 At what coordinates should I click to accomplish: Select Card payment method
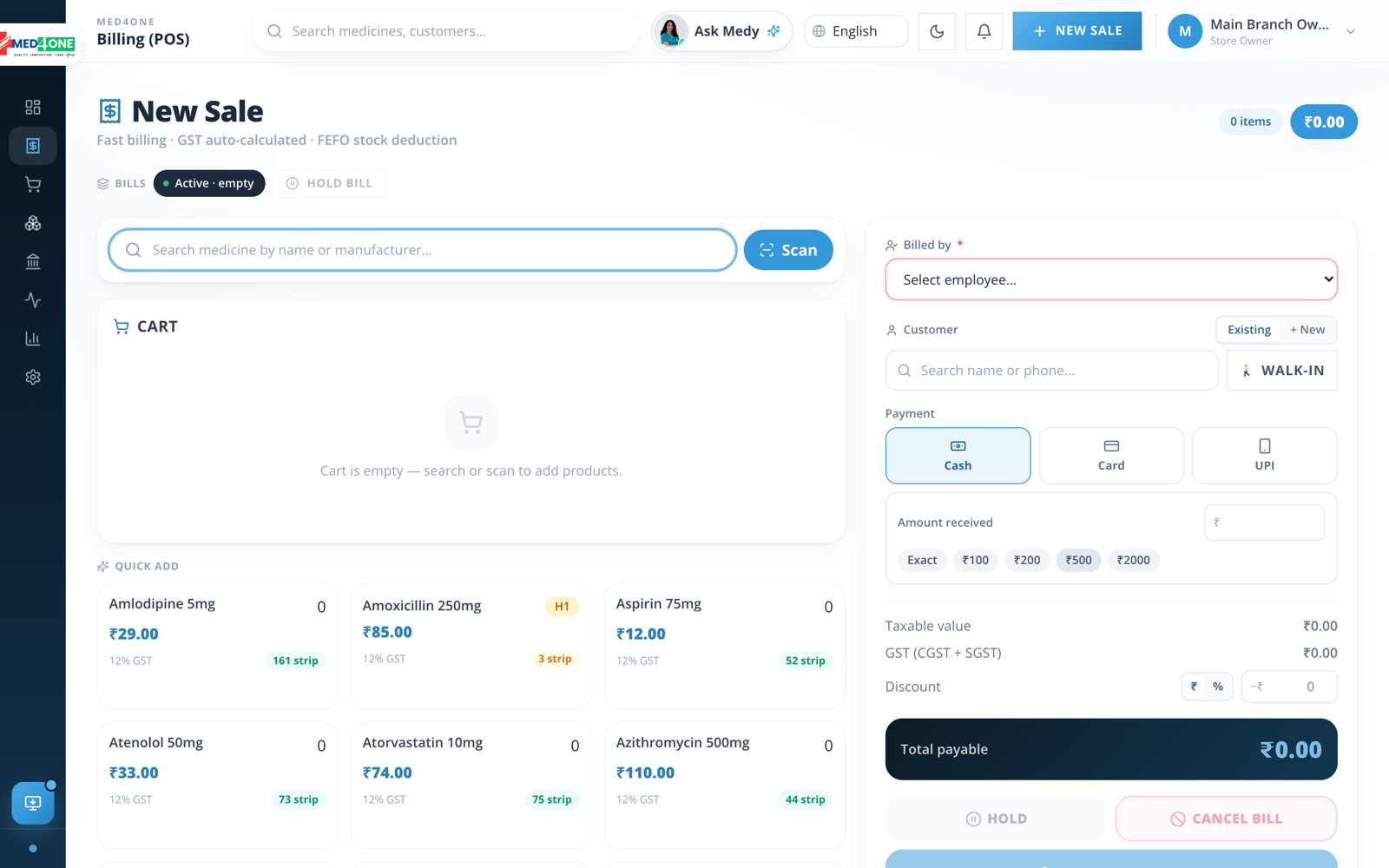(1111, 456)
